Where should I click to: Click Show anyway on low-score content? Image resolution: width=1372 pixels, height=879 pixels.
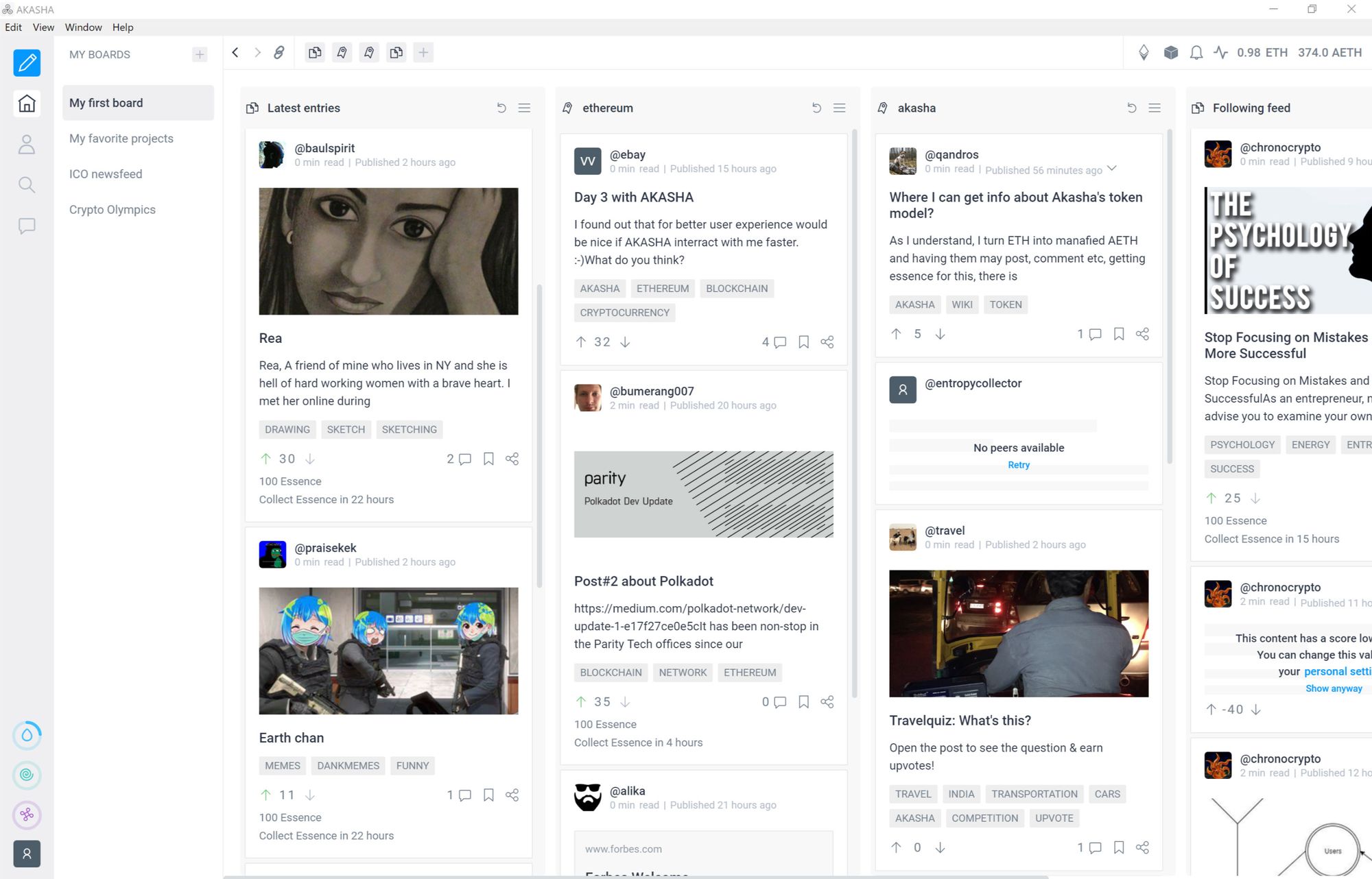[x=1334, y=688]
